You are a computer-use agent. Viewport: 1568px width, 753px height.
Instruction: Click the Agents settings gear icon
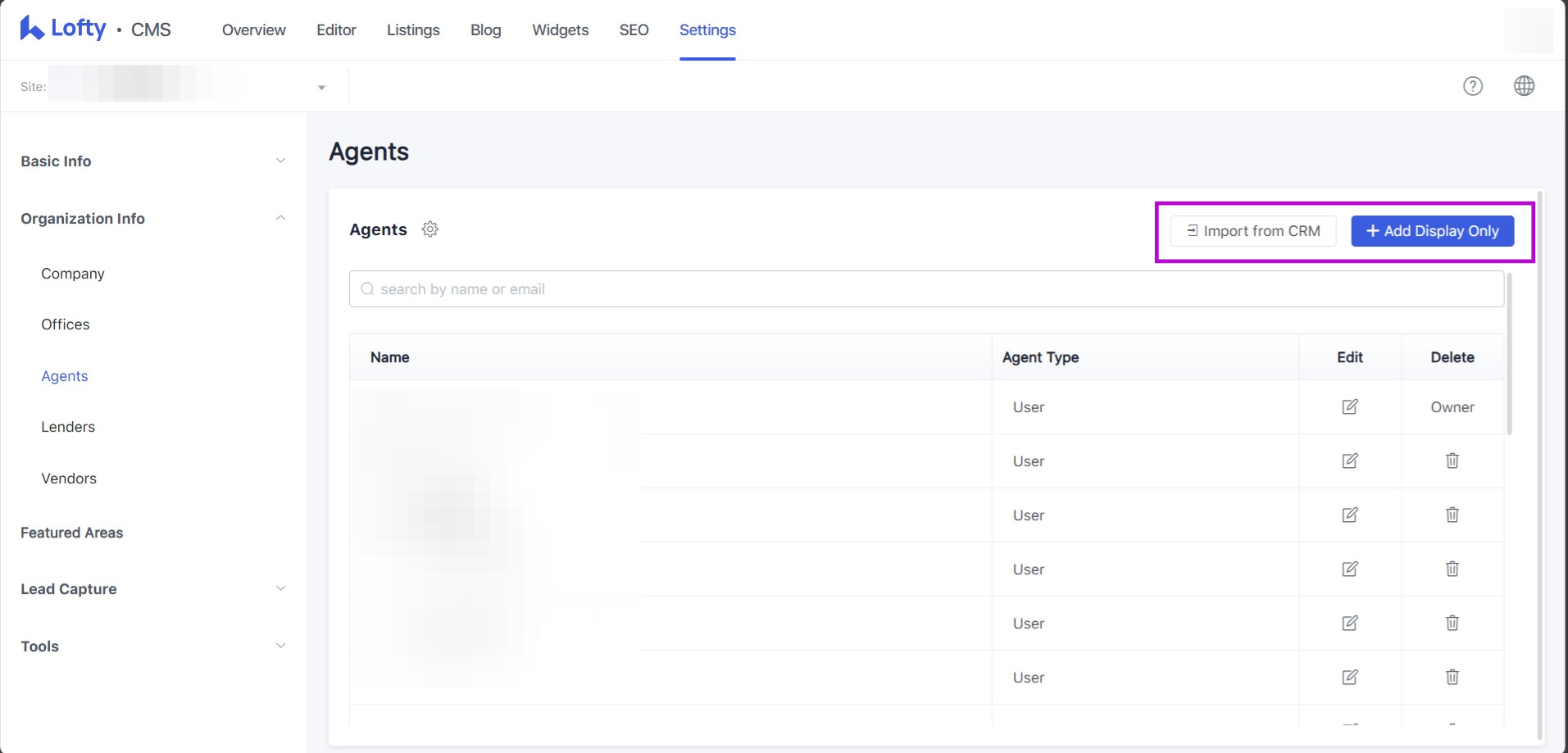click(x=429, y=229)
